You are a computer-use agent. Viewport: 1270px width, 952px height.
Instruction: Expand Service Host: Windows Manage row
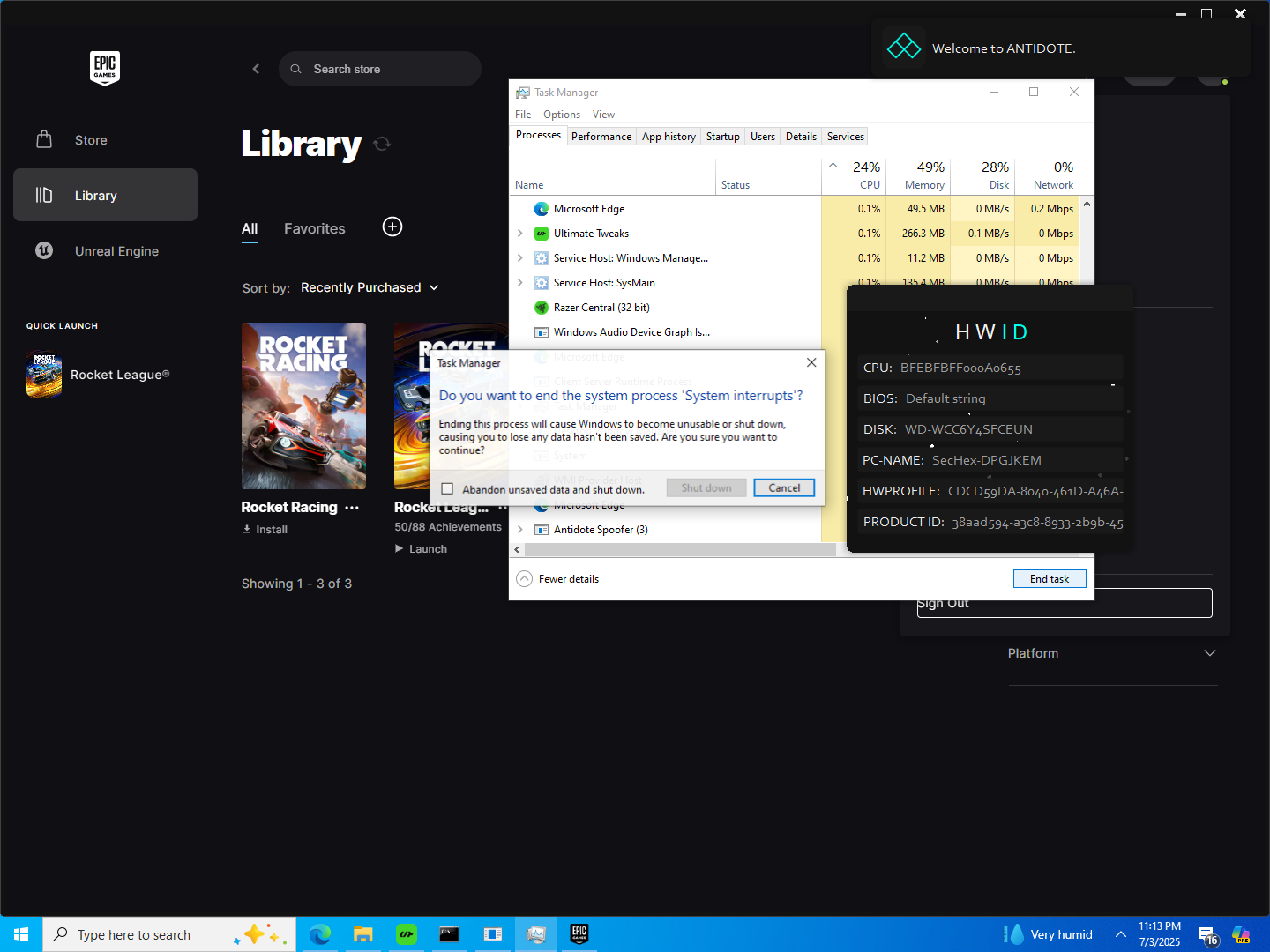point(519,258)
